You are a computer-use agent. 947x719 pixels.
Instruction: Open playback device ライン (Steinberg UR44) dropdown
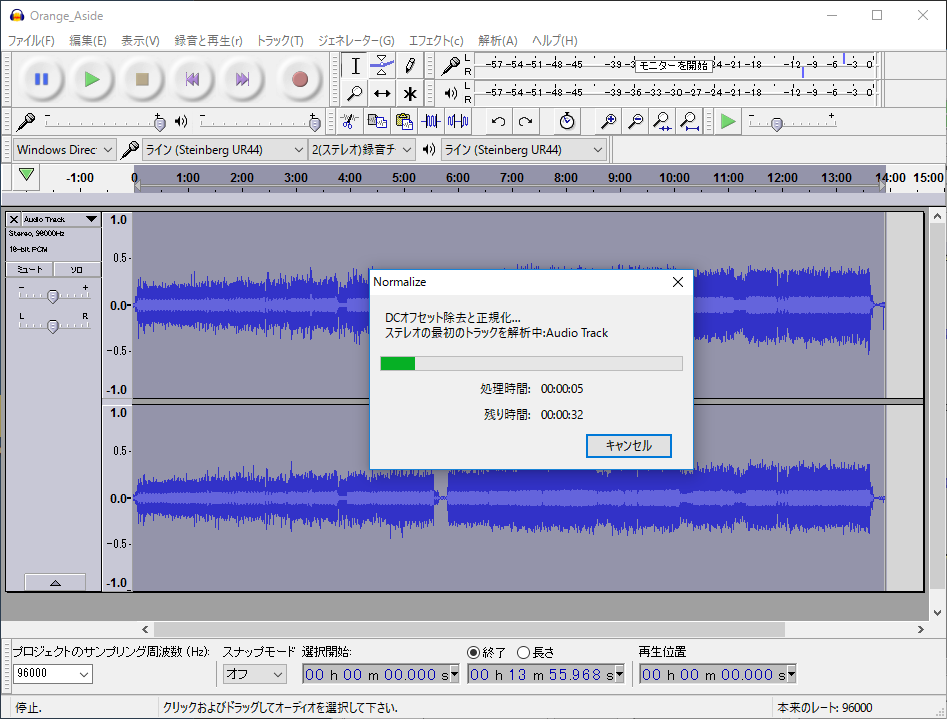(x=523, y=150)
